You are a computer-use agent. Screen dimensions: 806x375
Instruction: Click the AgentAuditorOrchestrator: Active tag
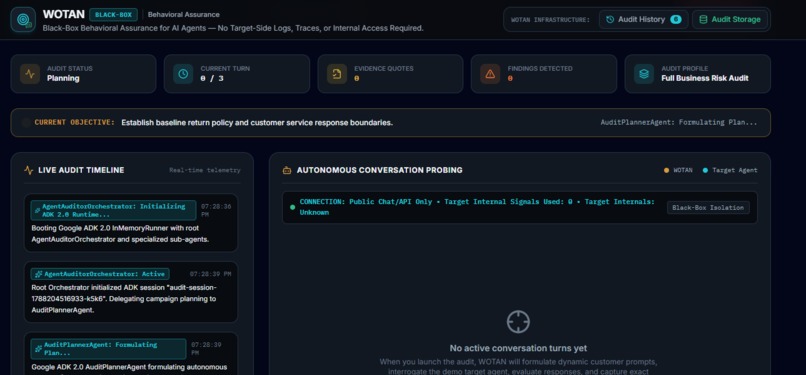click(x=100, y=274)
